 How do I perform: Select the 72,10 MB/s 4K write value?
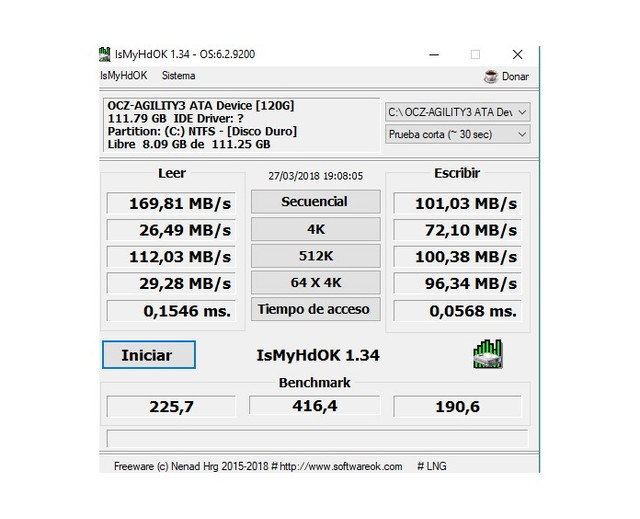pyautogui.click(x=458, y=230)
